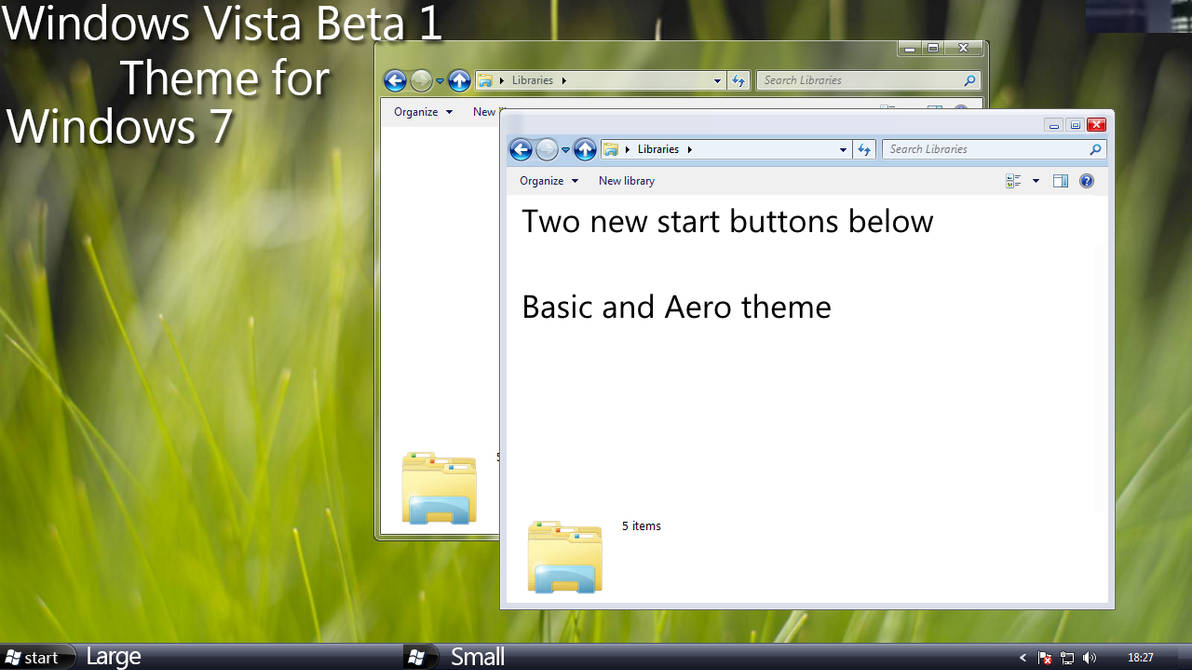Viewport: 1192px width, 670px height.
Task: Adjust volume using the speaker control
Action: click(x=1090, y=658)
